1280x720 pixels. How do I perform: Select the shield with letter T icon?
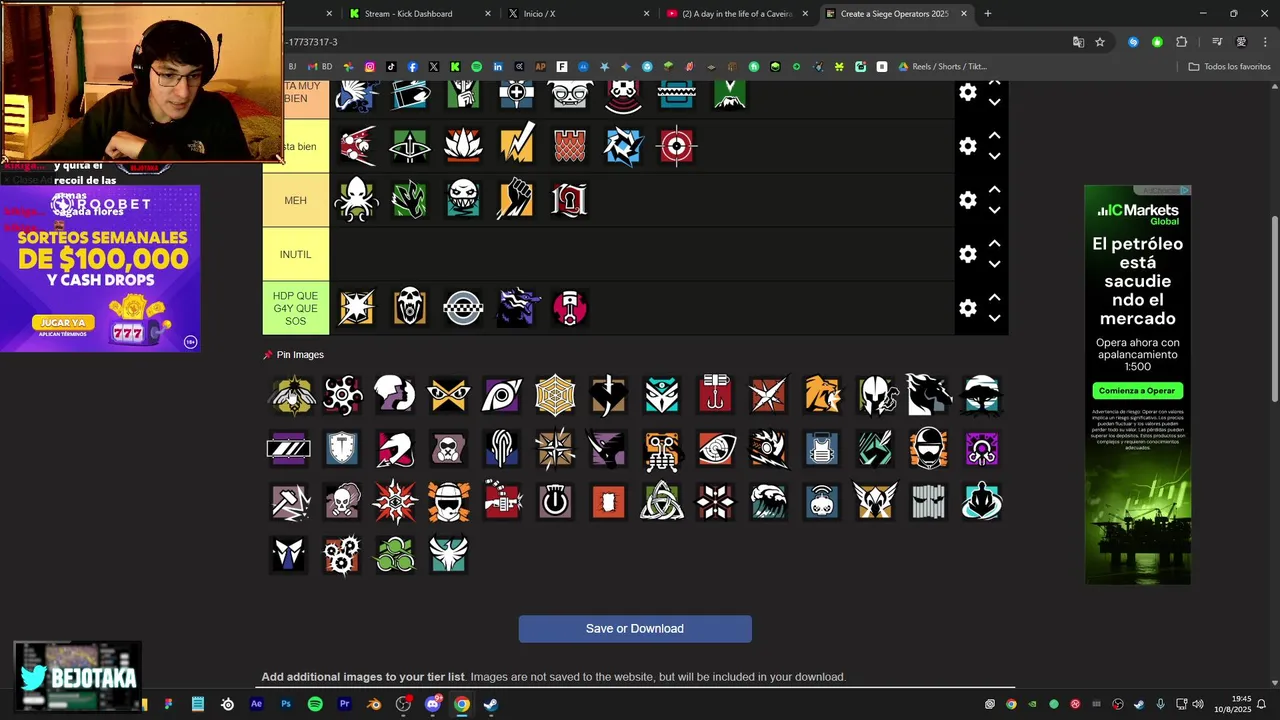coord(342,448)
